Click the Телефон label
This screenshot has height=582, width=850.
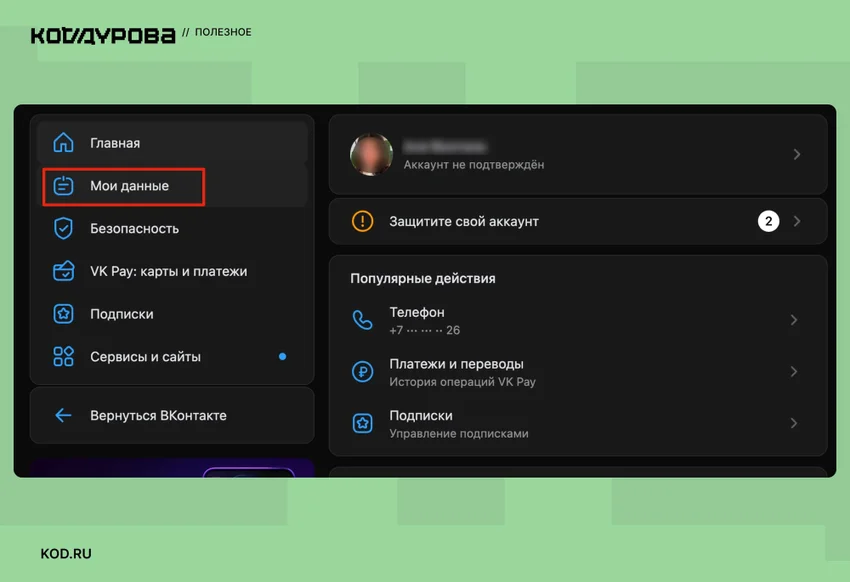(x=417, y=312)
